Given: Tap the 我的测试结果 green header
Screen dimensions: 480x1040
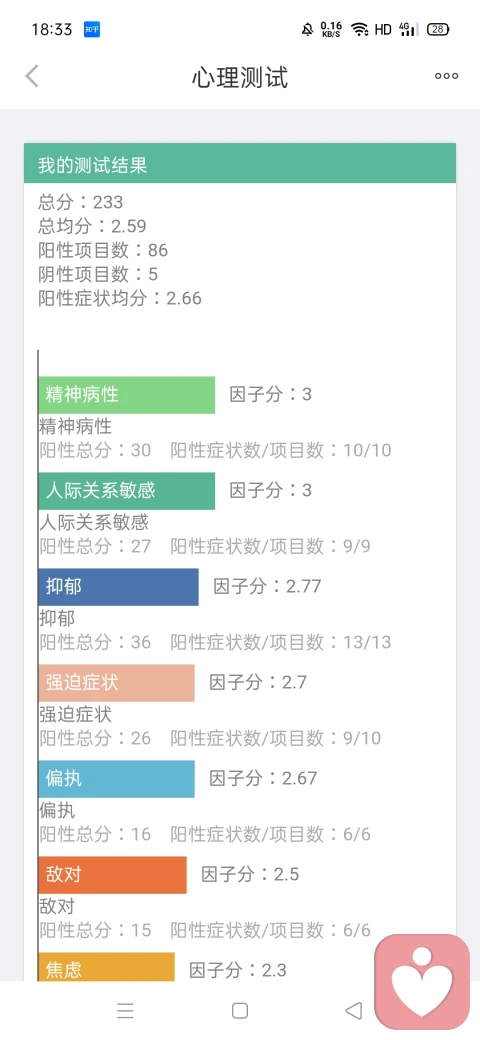Looking at the screenshot, I should 240,163.
